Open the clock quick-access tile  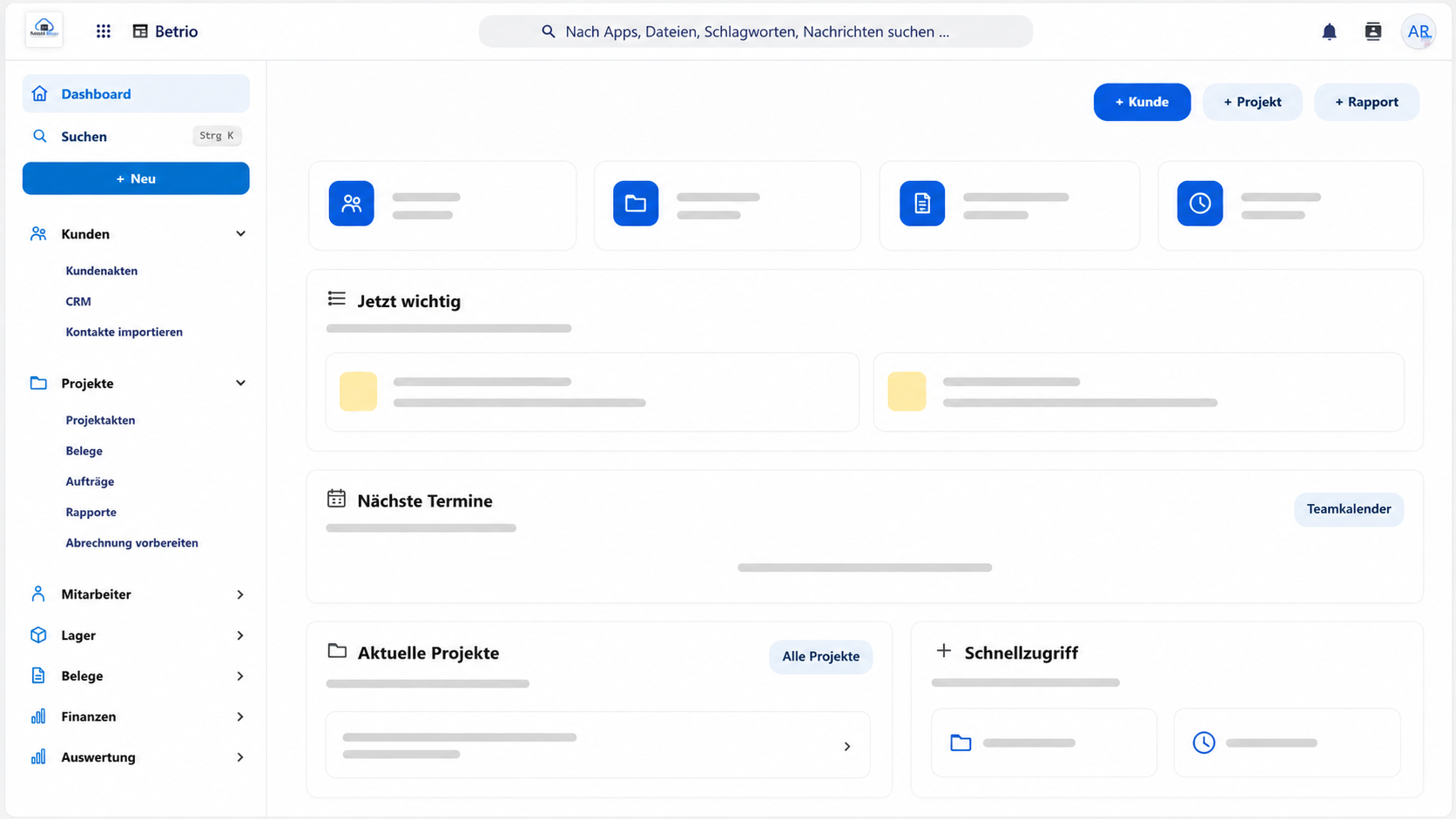(1287, 743)
